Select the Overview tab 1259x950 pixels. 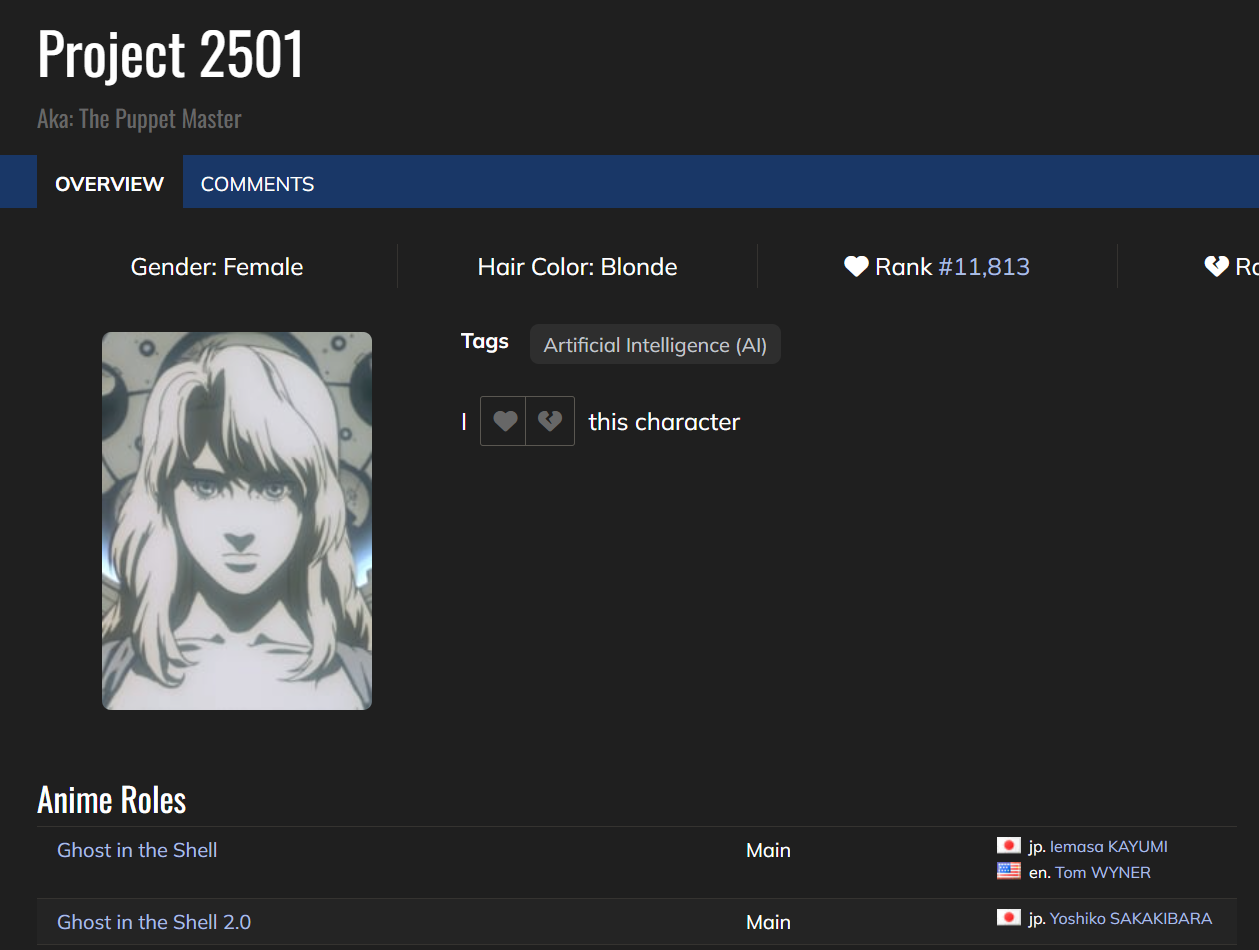[x=109, y=184]
